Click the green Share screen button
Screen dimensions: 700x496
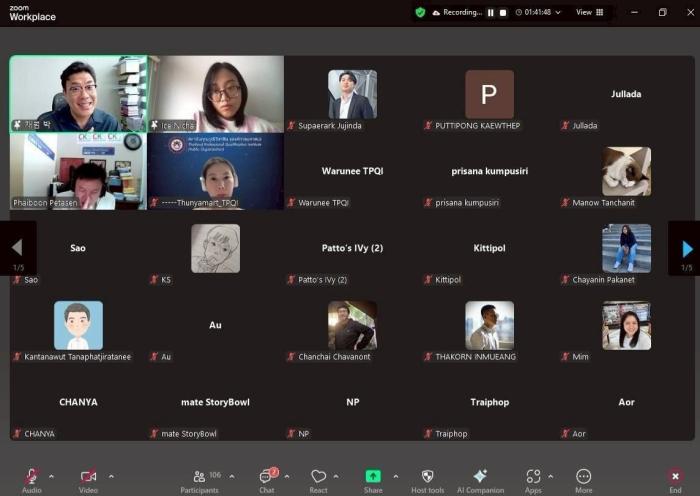[373, 481]
